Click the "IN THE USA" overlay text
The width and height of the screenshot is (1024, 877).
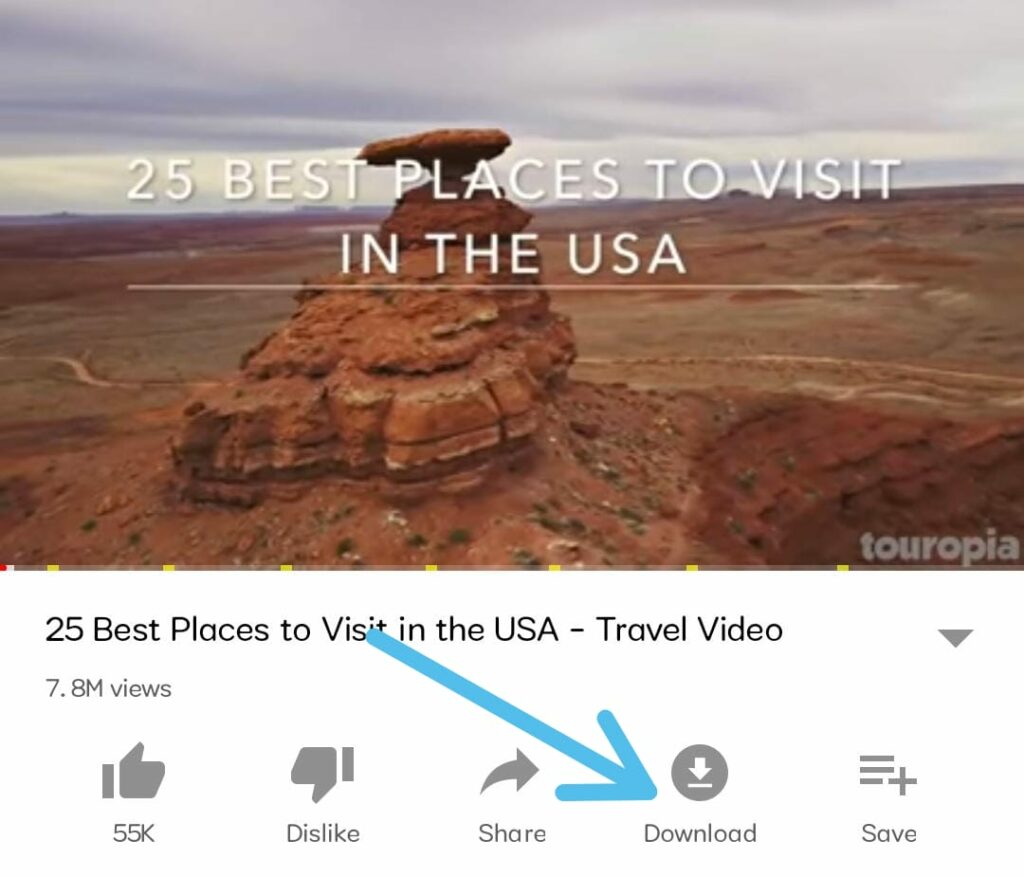pos(513,254)
